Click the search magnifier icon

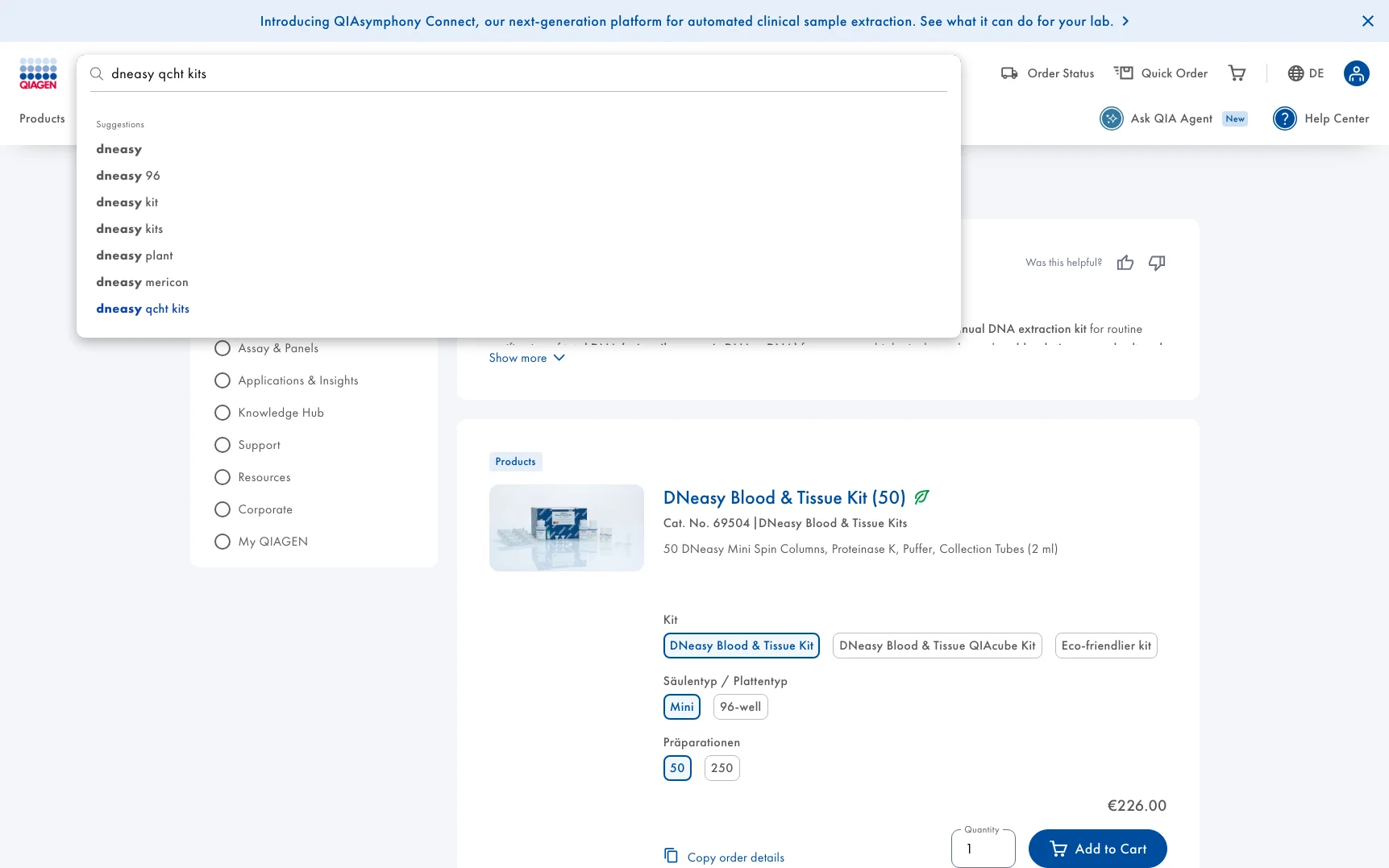[97, 74]
